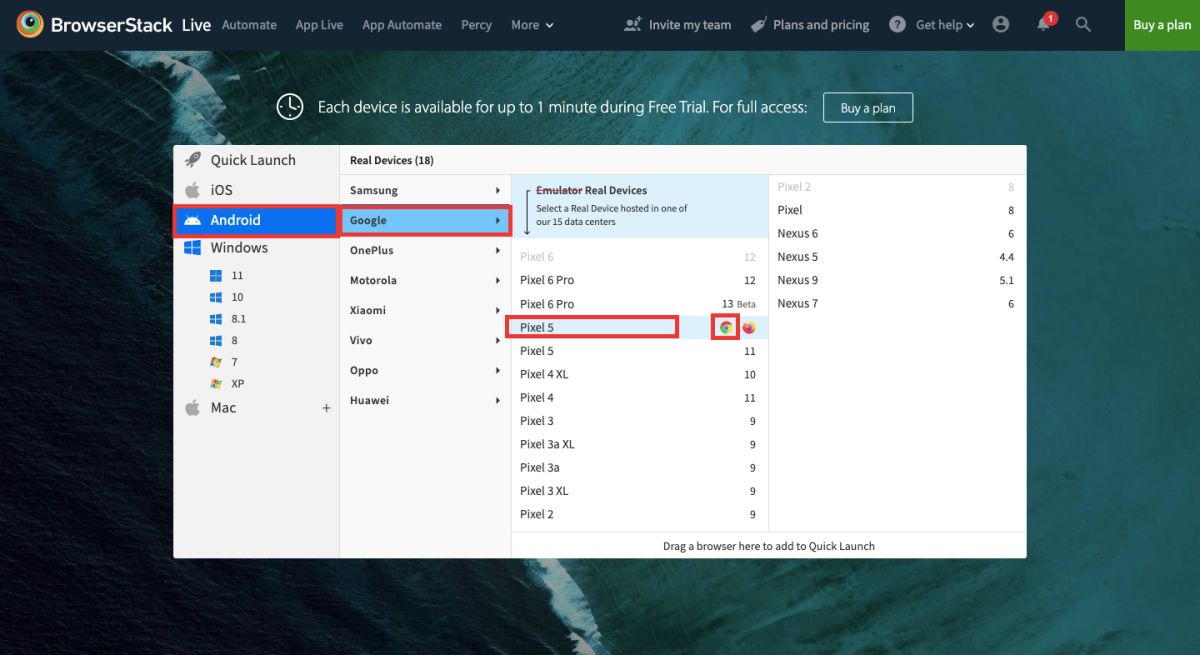Click the Real Devices (18) heading
The width and height of the screenshot is (1200, 655).
click(392, 160)
